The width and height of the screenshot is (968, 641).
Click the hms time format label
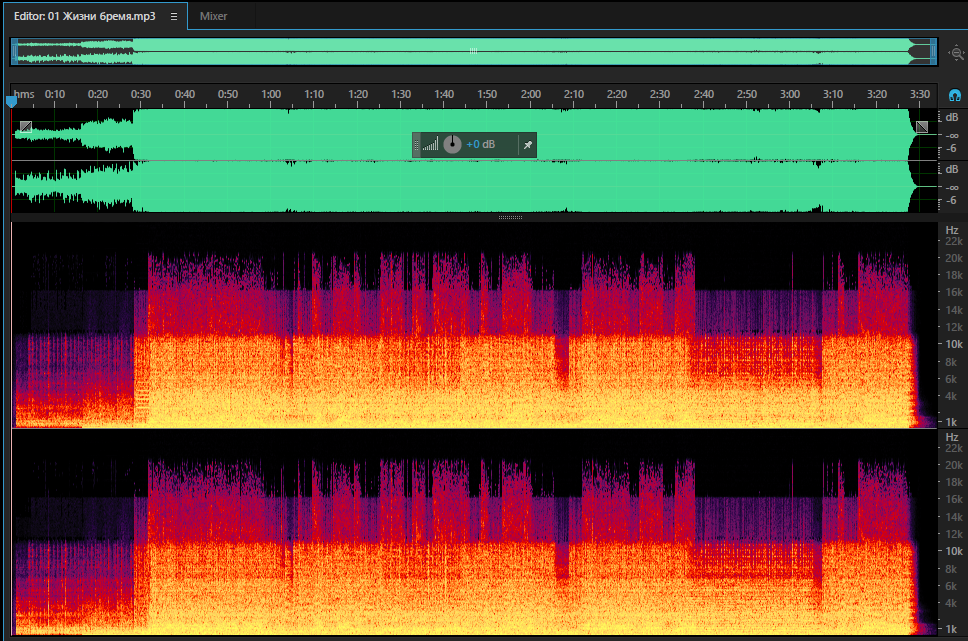point(24,94)
